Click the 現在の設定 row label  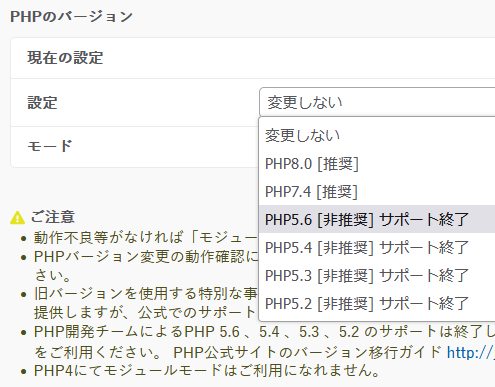point(65,58)
